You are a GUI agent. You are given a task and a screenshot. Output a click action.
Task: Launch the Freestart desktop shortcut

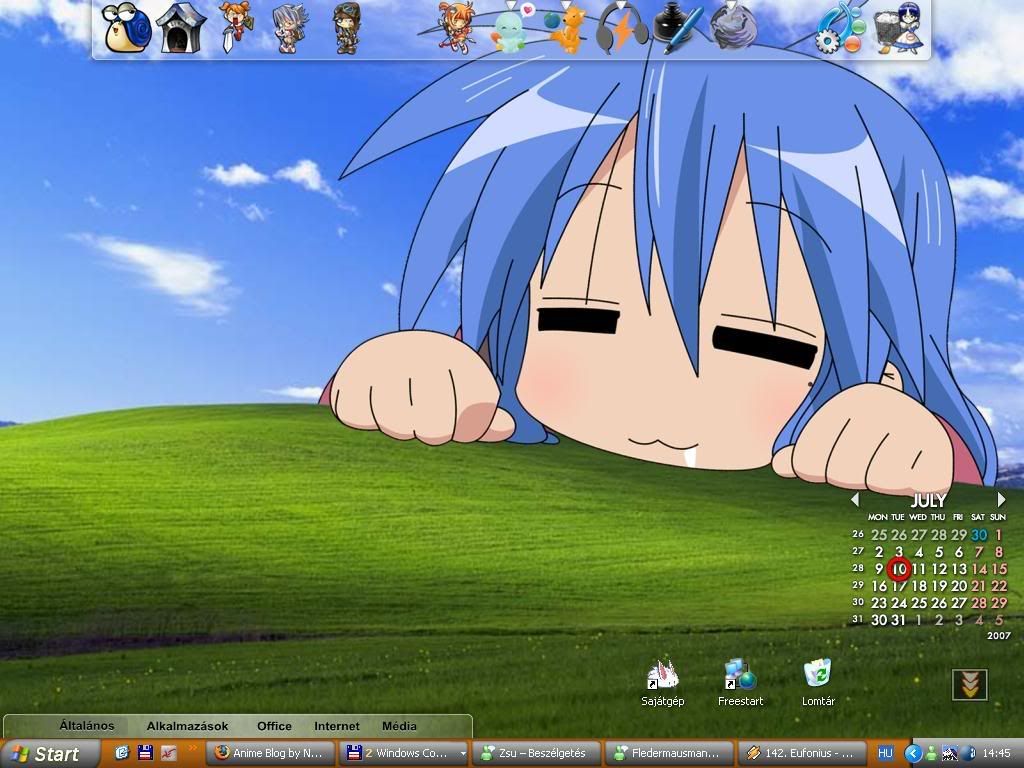click(x=740, y=684)
